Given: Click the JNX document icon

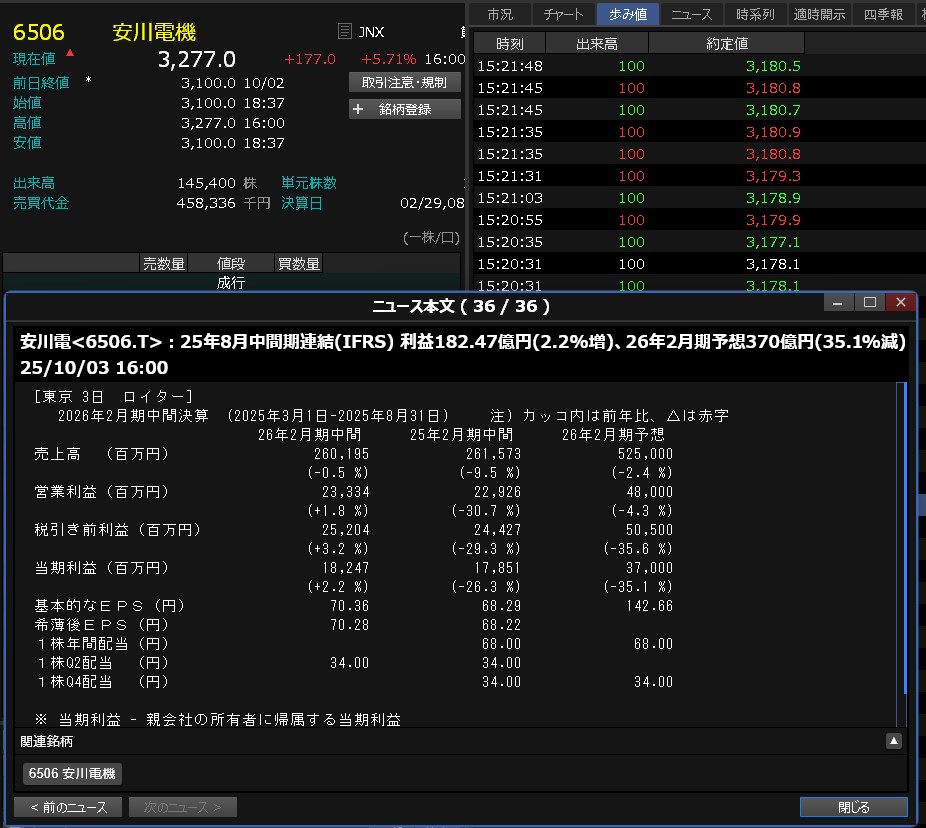Looking at the screenshot, I should [345, 32].
